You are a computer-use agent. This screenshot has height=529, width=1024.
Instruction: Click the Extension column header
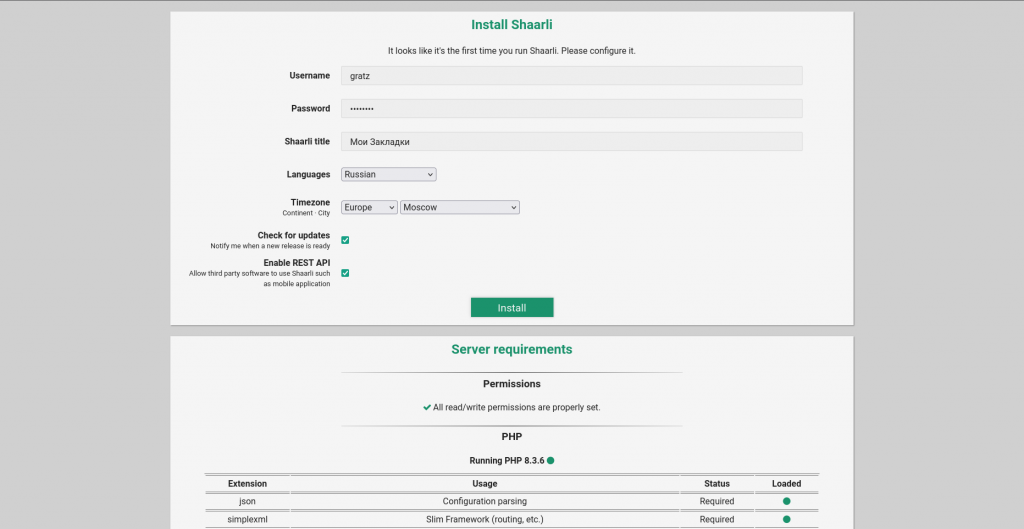pos(248,484)
